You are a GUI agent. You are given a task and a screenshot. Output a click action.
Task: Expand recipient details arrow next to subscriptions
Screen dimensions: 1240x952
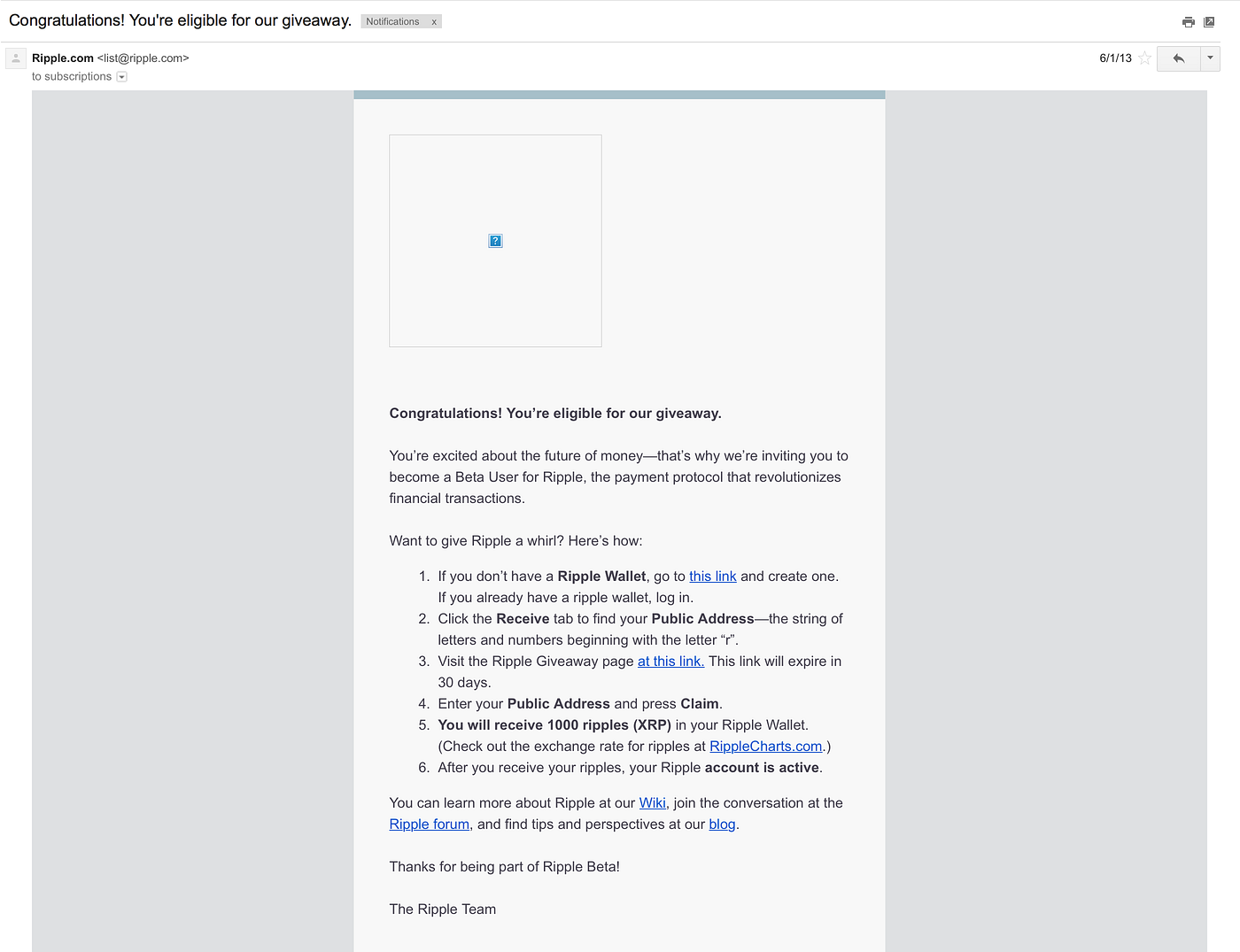(x=122, y=77)
